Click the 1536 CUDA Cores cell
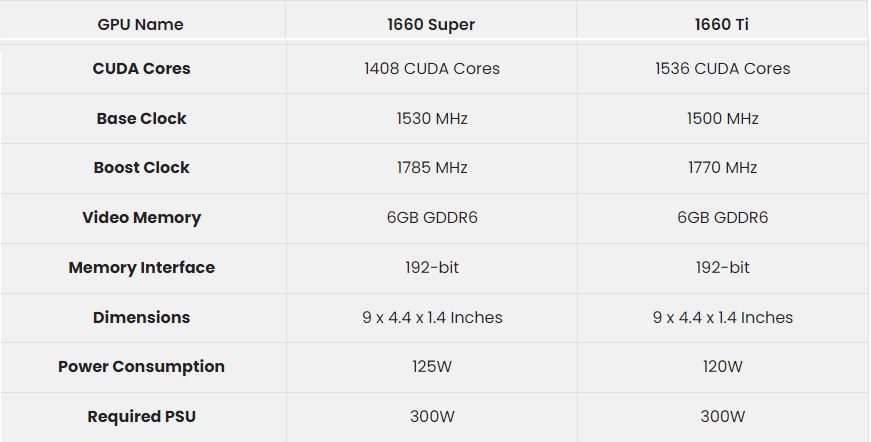The image size is (871, 442). tap(722, 69)
